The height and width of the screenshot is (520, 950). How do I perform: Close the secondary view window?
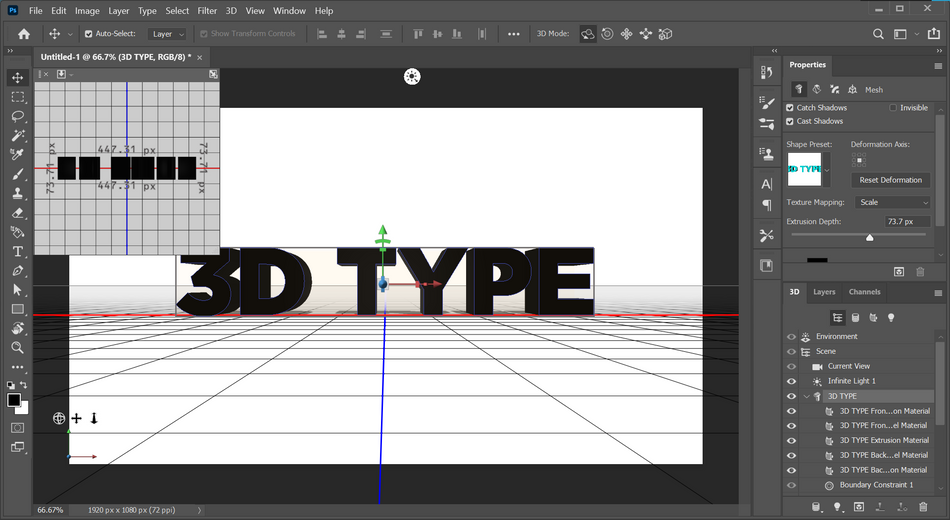(x=44, y=74)
